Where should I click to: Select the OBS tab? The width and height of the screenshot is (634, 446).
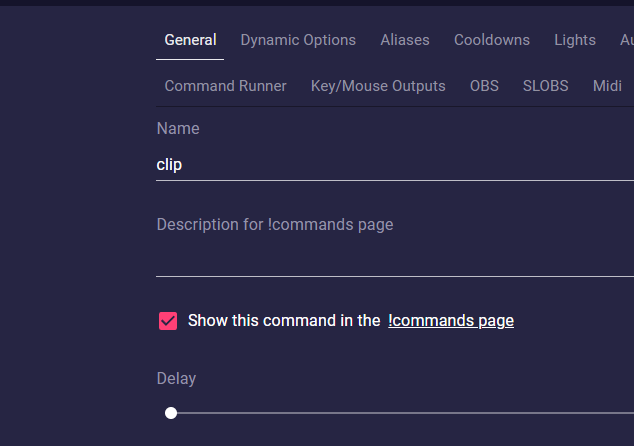(484, 86)
